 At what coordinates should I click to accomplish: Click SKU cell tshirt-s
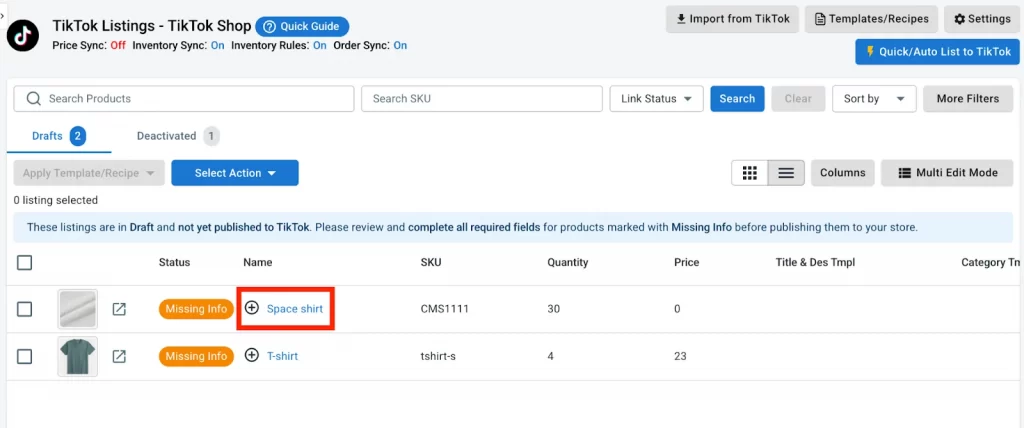coord(438,356)
